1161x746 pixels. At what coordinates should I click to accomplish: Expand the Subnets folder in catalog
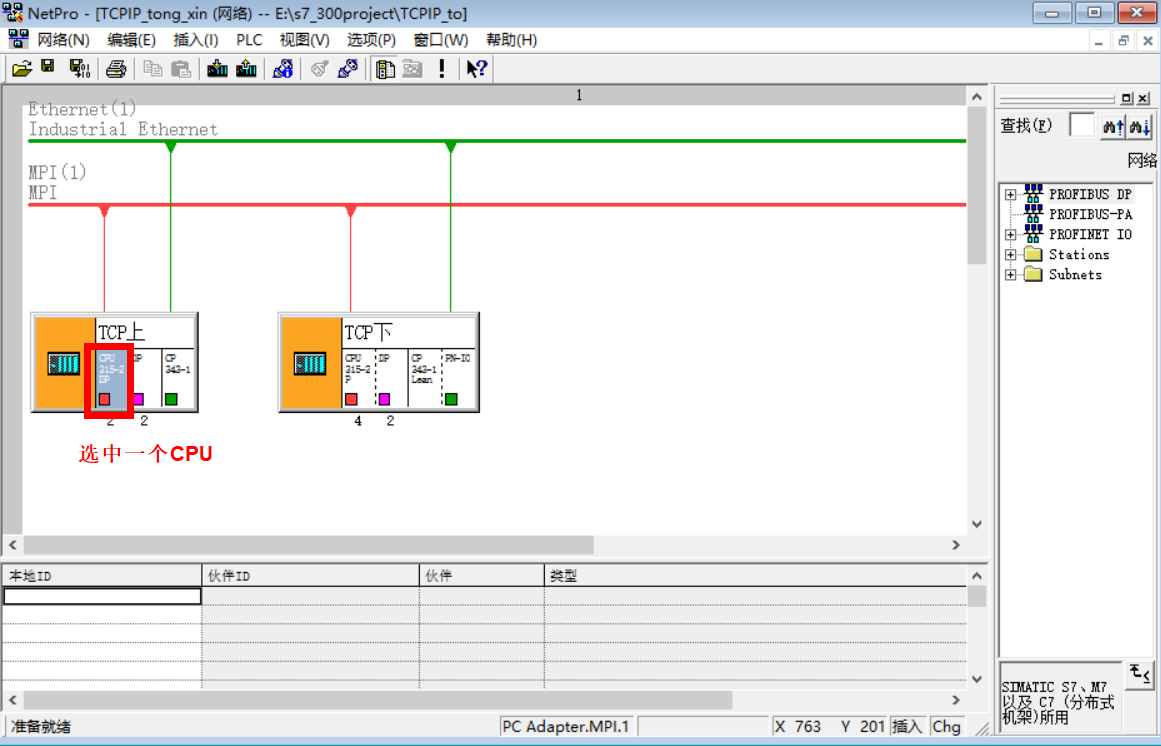pos(1011,275)
